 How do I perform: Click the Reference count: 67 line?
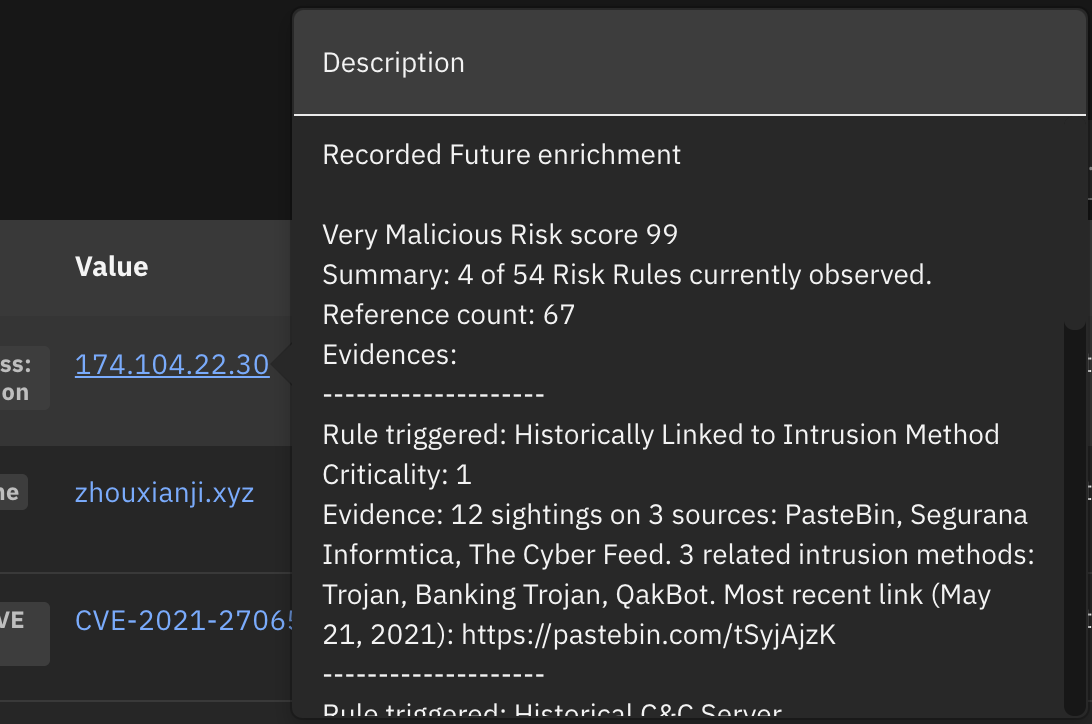point(448,315)
